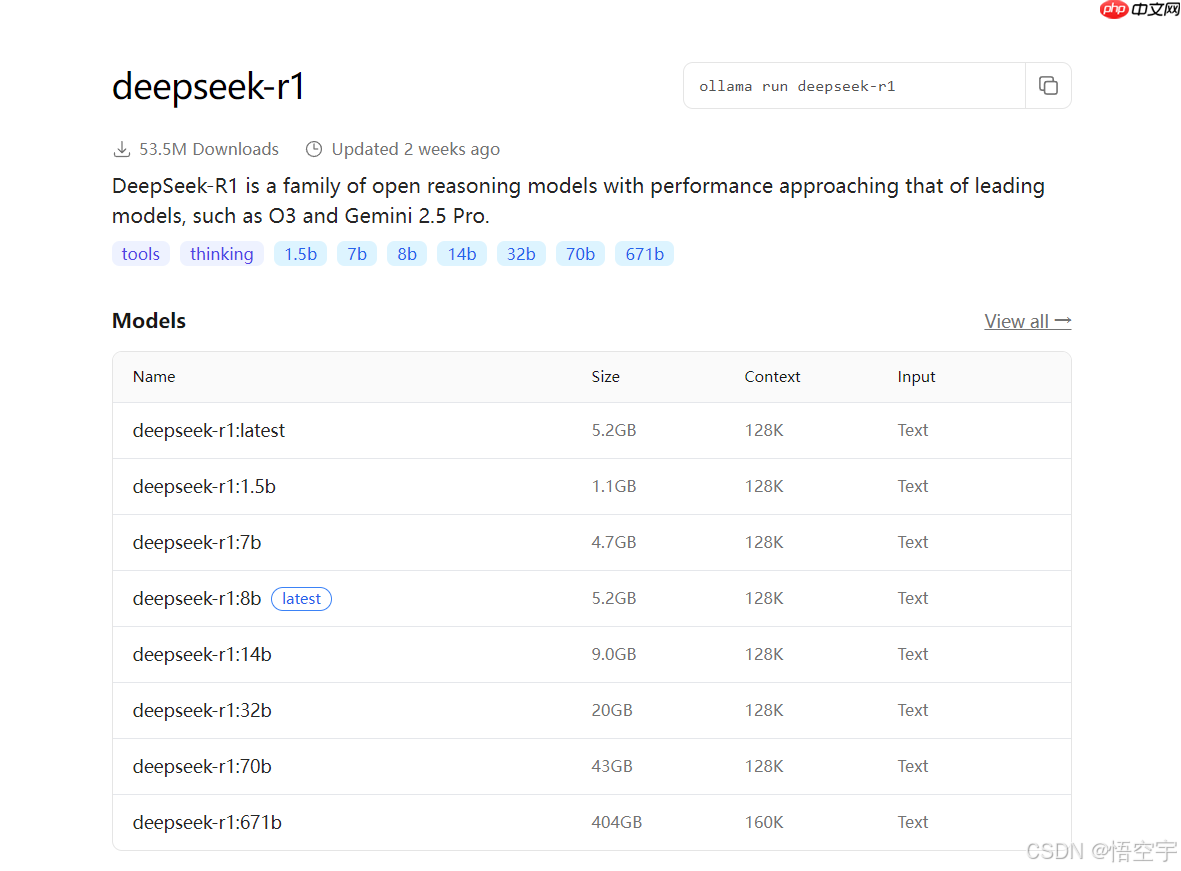Open the deepseek-r1:7b model
The height and width of the screenshot is (871, 1181).
pyautogui.click(x=197, y=543)
